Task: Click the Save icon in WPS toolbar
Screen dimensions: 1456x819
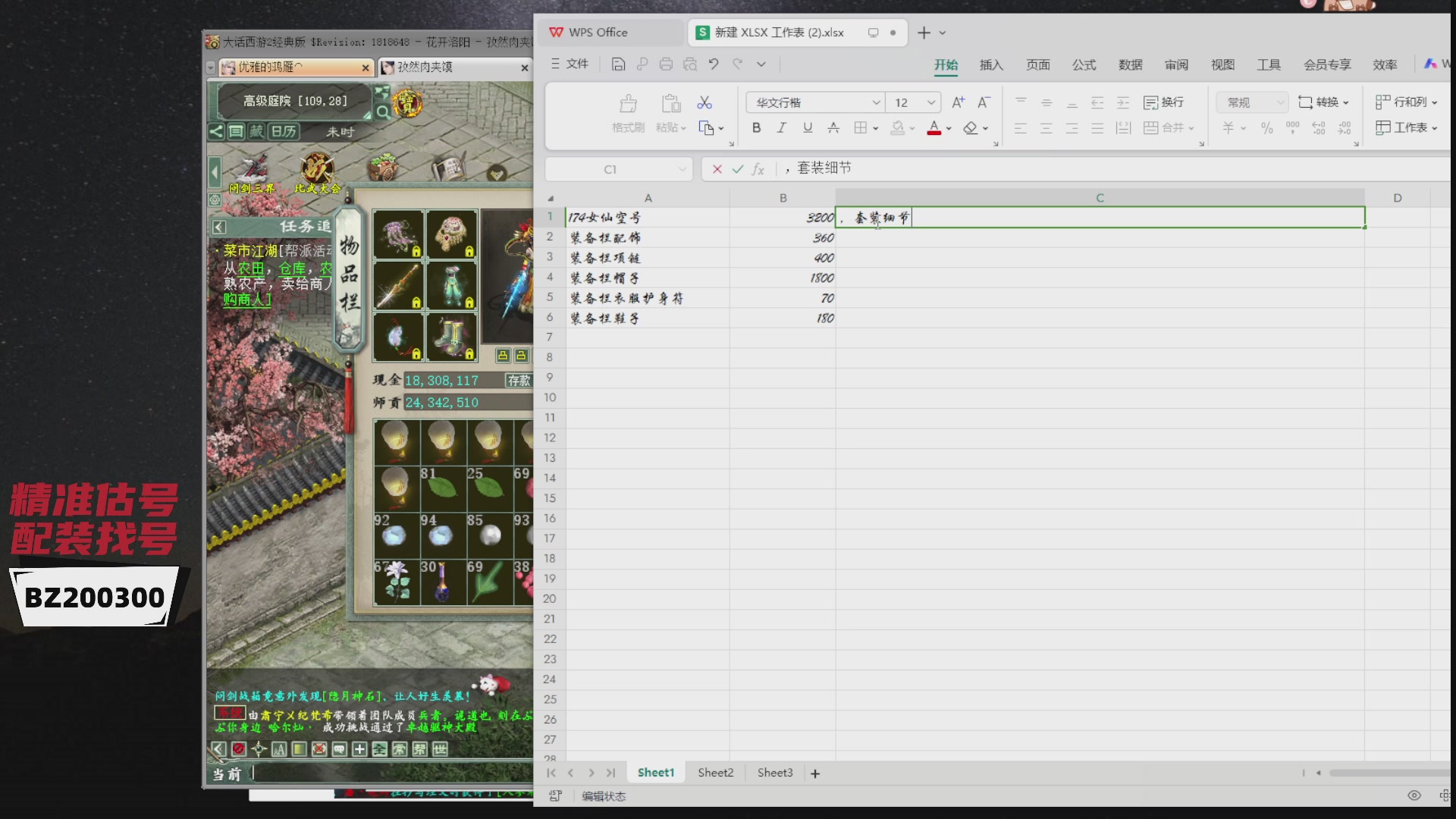Action: [618, 64]
